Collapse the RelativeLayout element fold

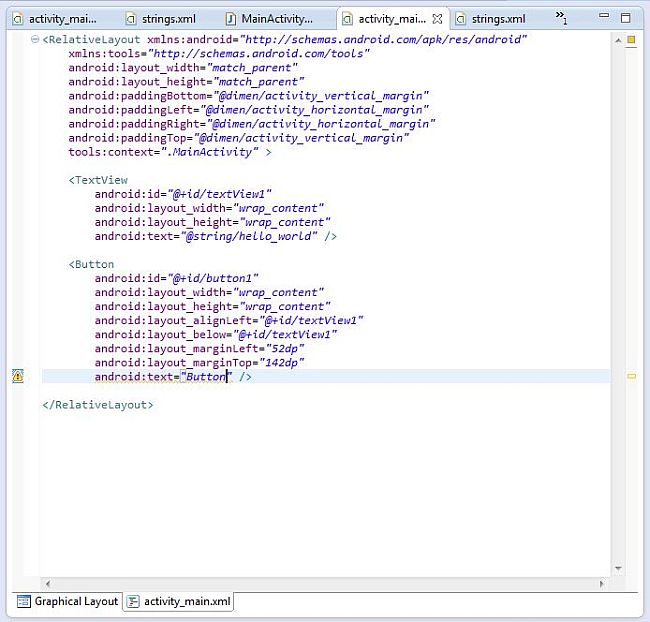click(x=35, y=39)
